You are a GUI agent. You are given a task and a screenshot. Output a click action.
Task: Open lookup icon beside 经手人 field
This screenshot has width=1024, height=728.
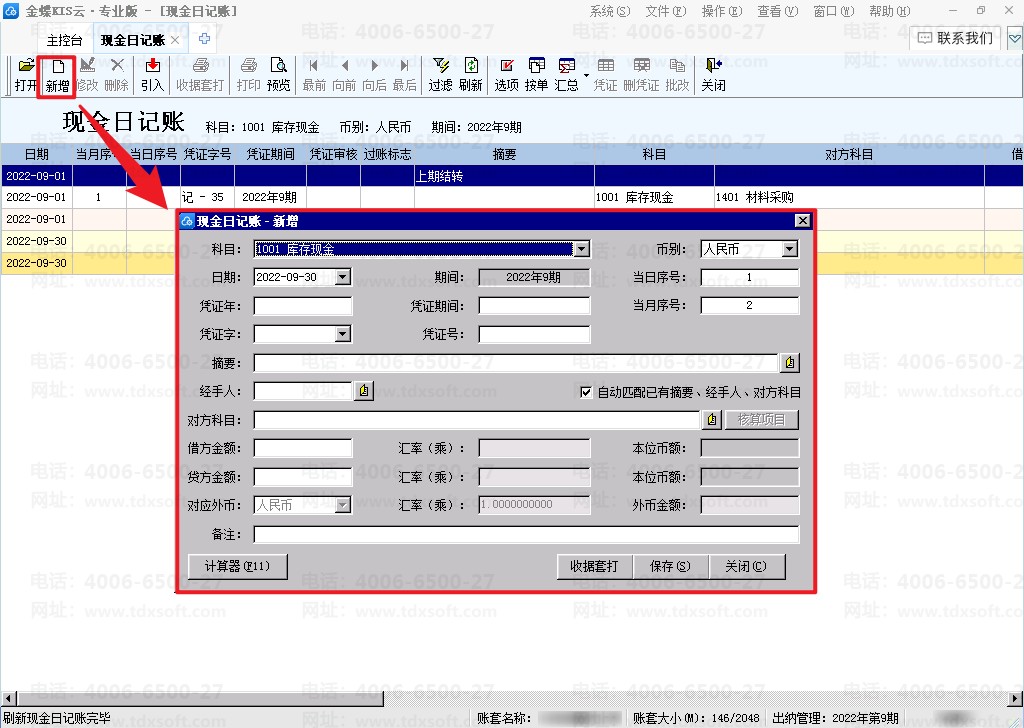(x=364, y=391)
